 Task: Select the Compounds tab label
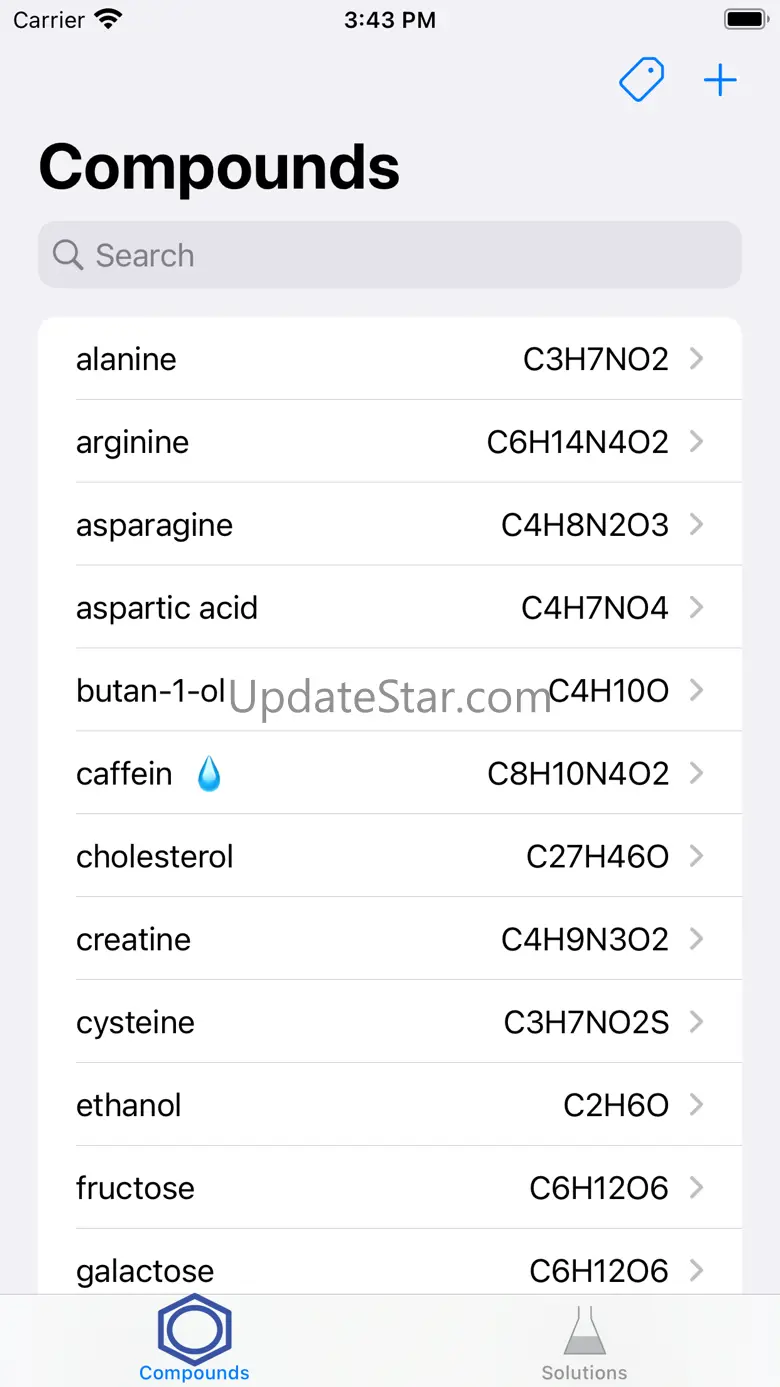click(x=195, y=1373)
